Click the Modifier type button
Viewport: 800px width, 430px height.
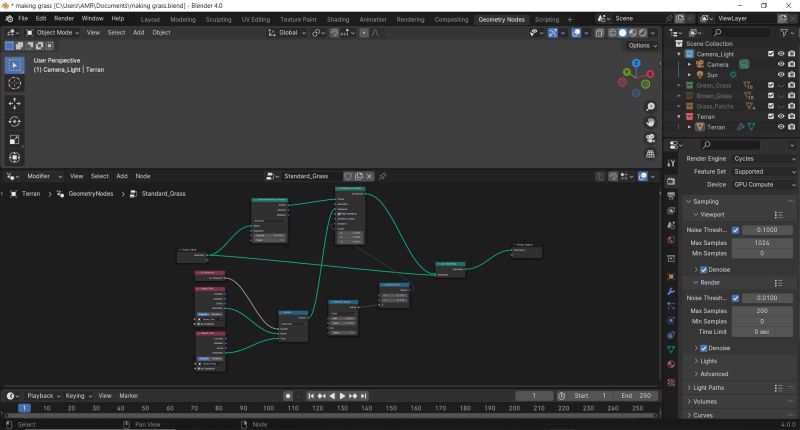[x=43, y=176]
